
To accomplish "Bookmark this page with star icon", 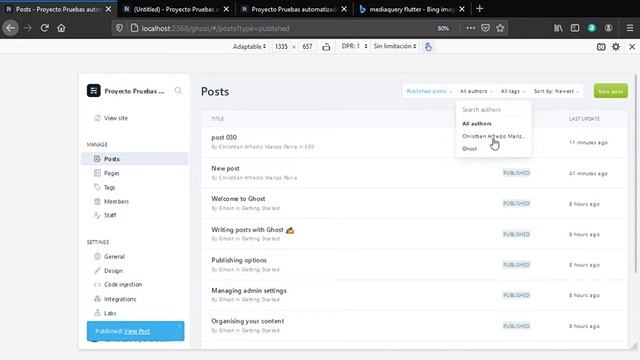I will click(500, 28).
